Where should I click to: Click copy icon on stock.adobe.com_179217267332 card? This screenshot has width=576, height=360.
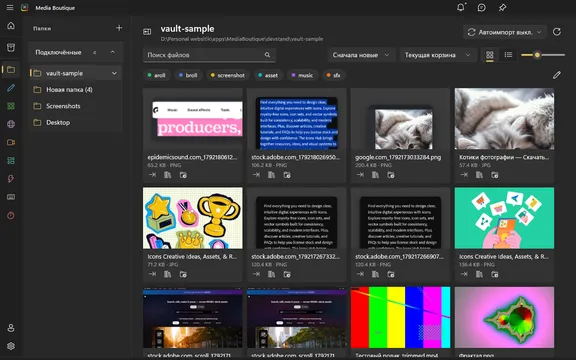[x=271, y=274]
